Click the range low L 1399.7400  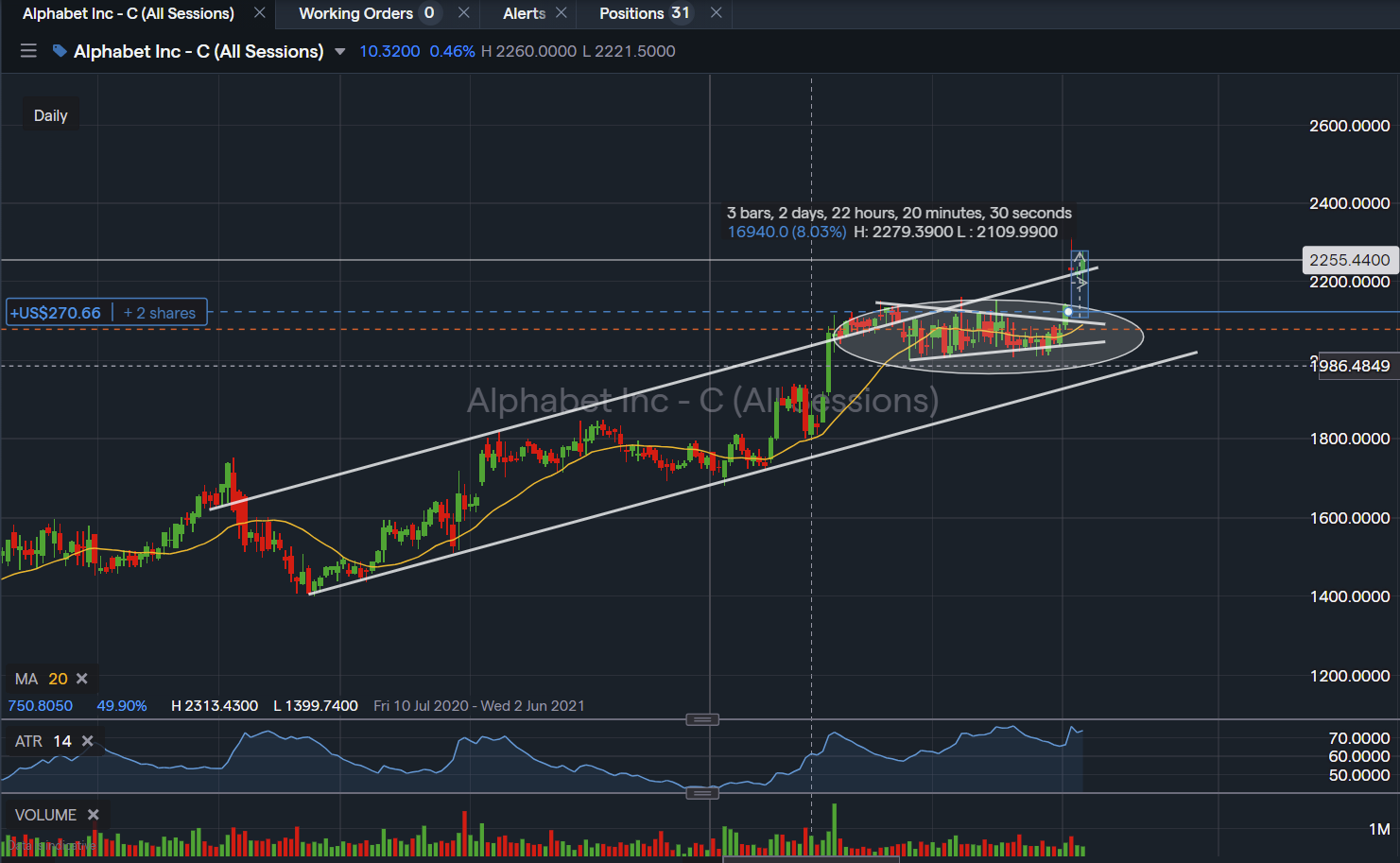316,706
